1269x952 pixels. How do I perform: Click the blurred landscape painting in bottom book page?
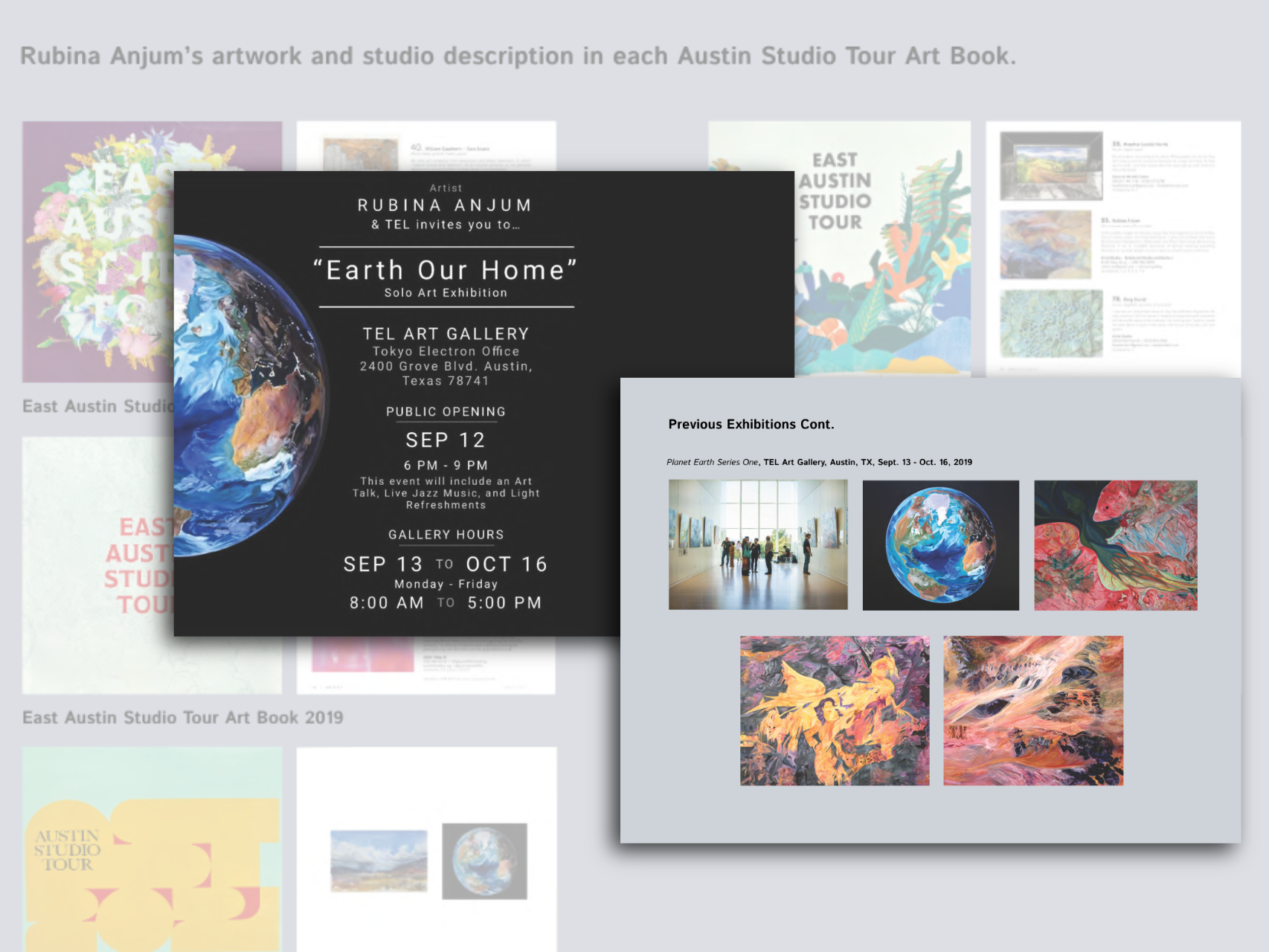(379, 861)
